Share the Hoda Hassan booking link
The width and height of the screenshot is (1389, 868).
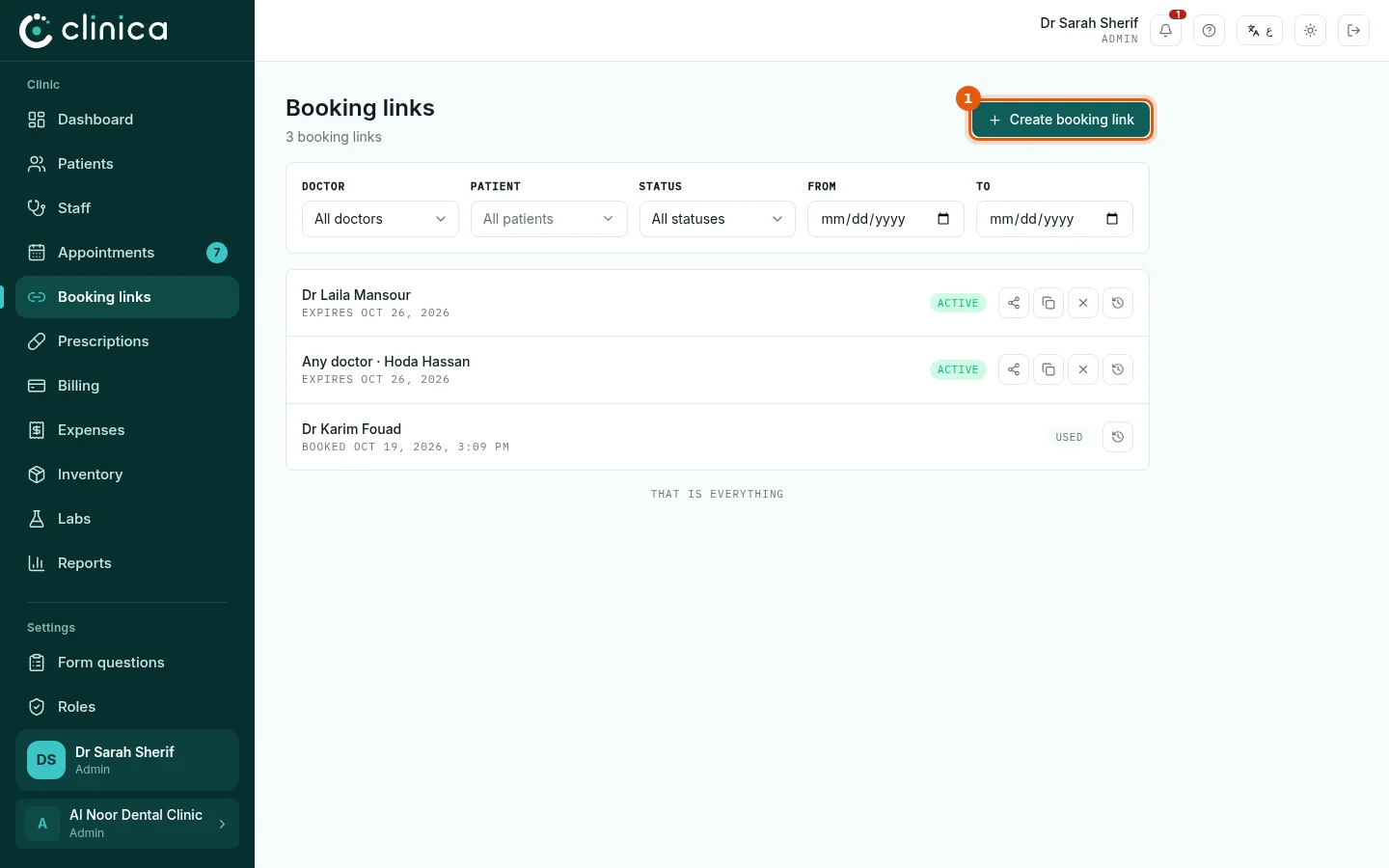click(x=1014, y=369)
